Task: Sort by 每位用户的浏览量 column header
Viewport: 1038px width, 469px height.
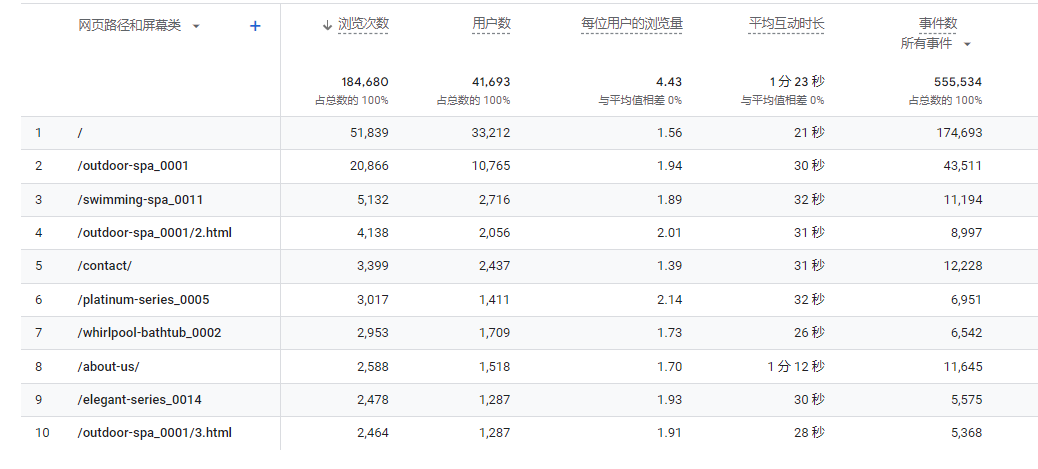Action: [632, 24]
